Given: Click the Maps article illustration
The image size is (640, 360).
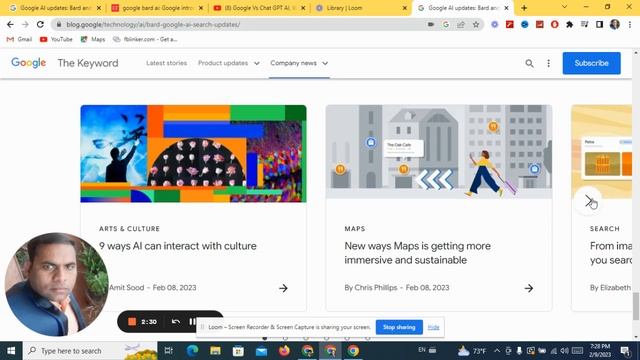Looking at the screenshot, I should click(x=439, y=152).
